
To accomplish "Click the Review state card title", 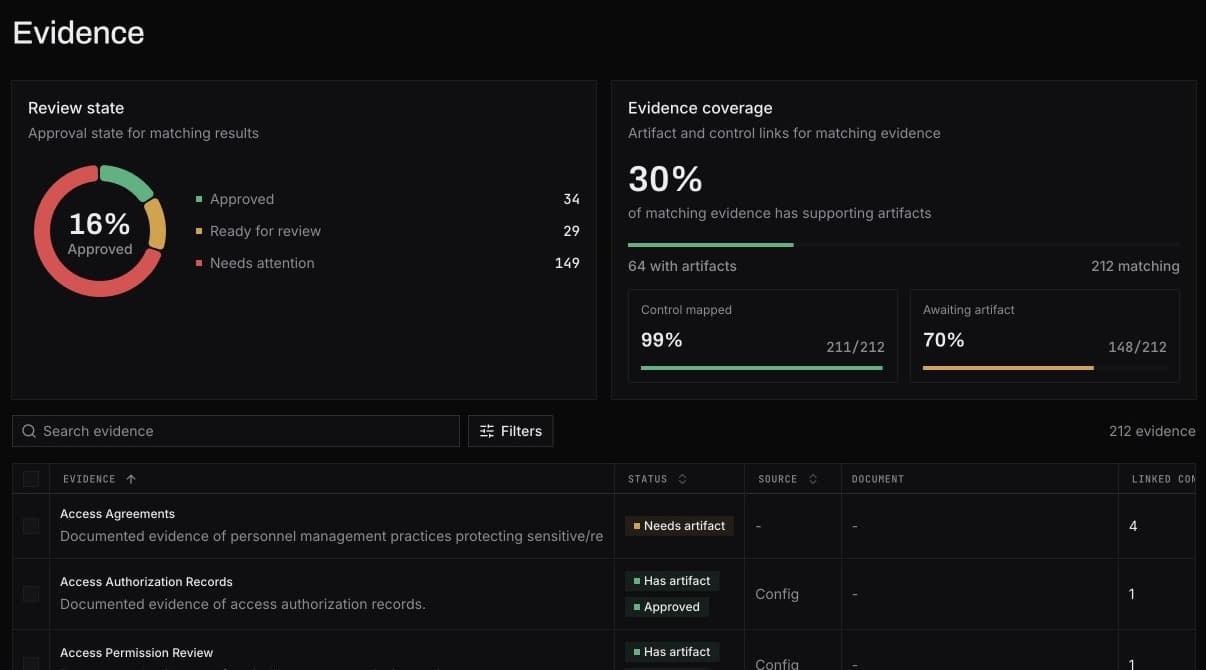I will [76, 108].
